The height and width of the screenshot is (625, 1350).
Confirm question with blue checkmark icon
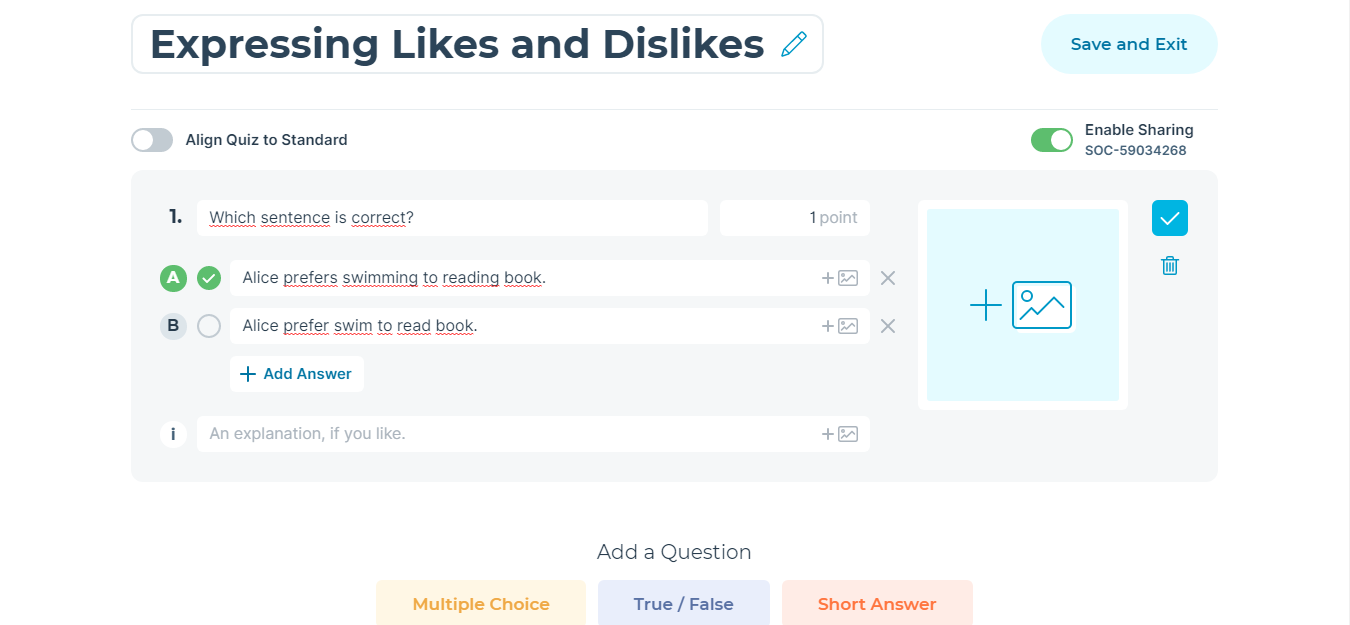pos(1170,218)
